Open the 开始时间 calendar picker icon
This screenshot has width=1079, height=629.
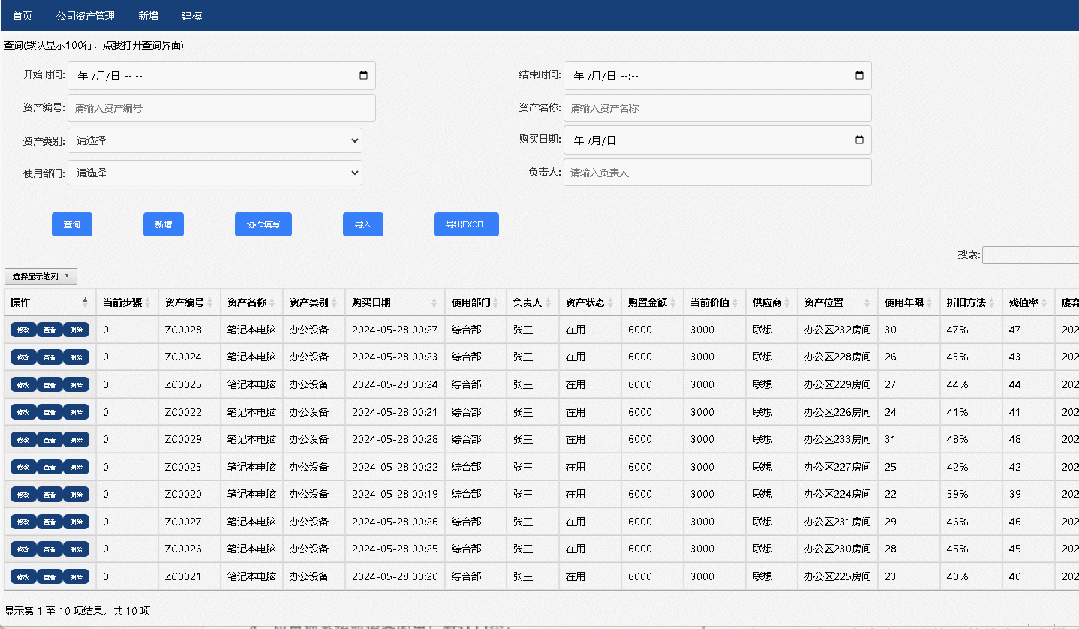[363, 76]
